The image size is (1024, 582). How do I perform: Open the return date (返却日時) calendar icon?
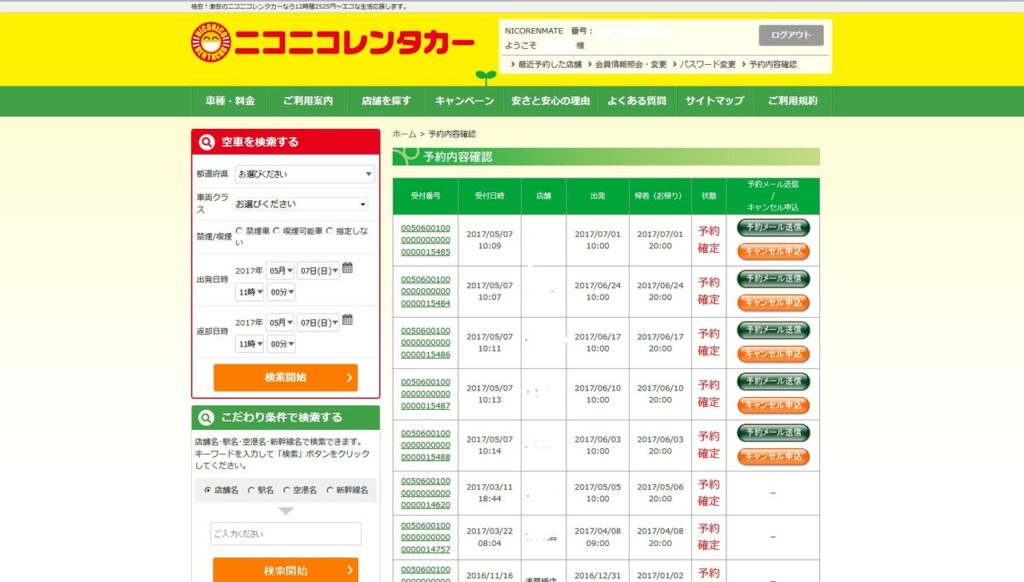click(x=347, y=320)
